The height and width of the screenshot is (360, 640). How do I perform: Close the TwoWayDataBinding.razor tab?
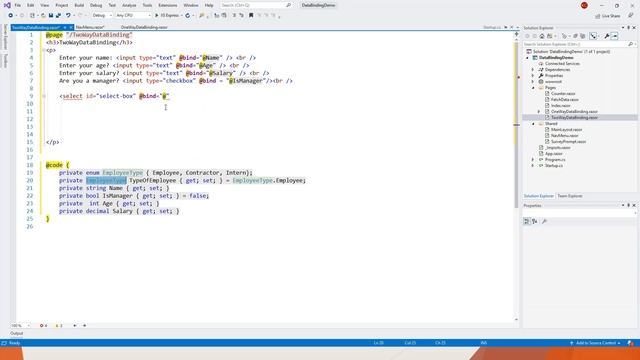[71, 27]
